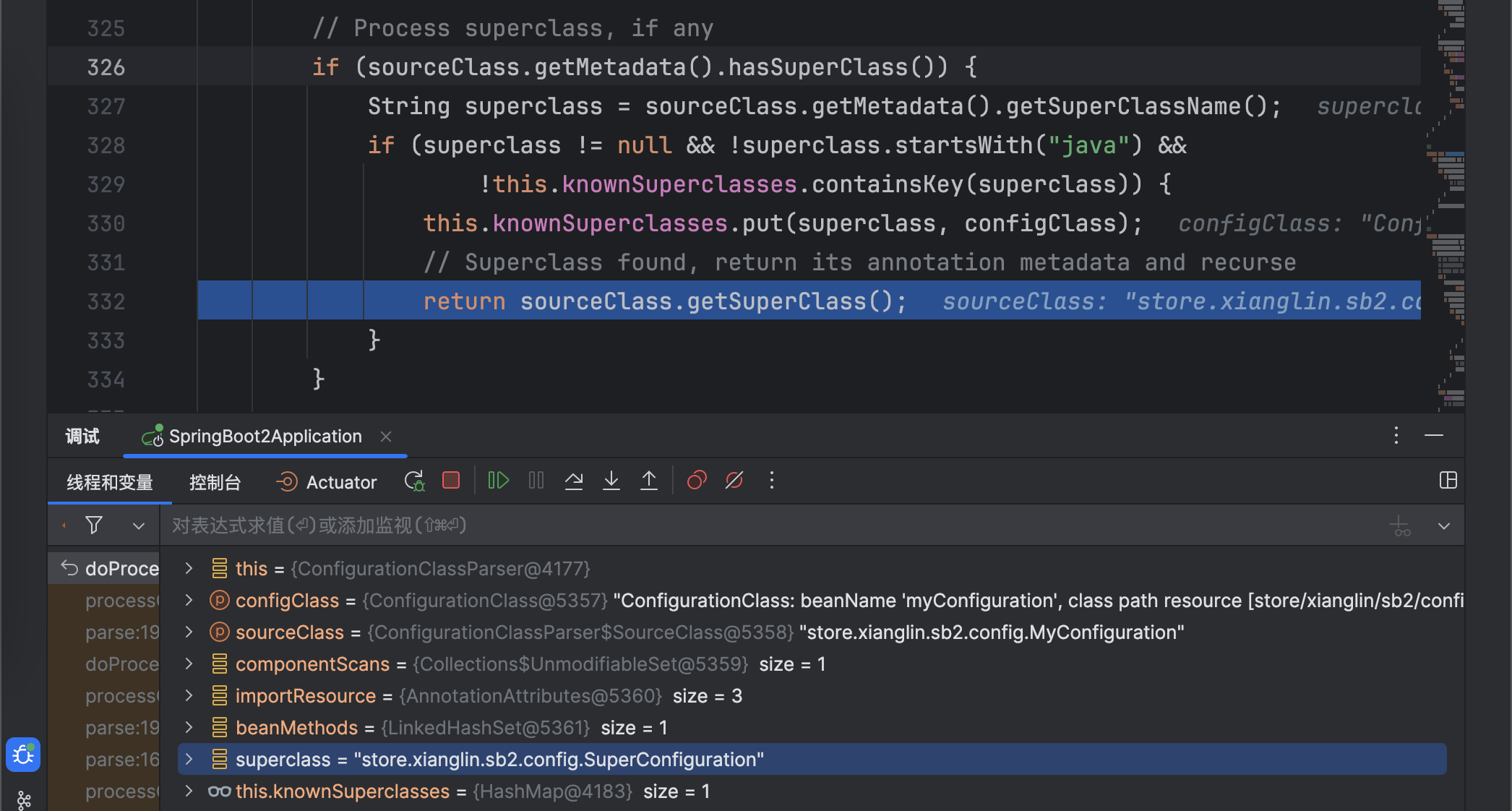Open more debug toolbar actions
The width and height of the screenshot is (1512, 811).
(772, 481)
